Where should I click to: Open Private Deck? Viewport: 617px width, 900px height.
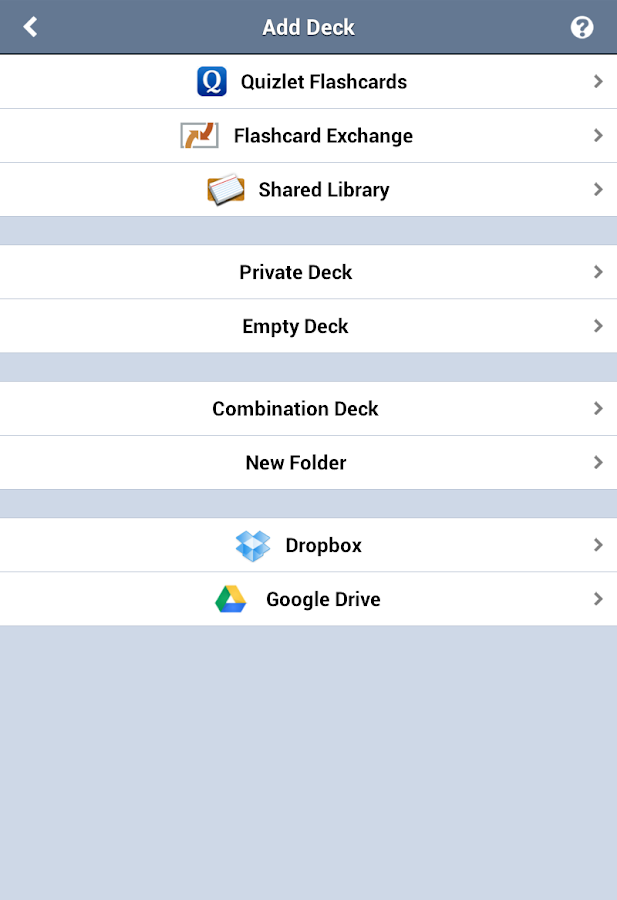[295, 272]
